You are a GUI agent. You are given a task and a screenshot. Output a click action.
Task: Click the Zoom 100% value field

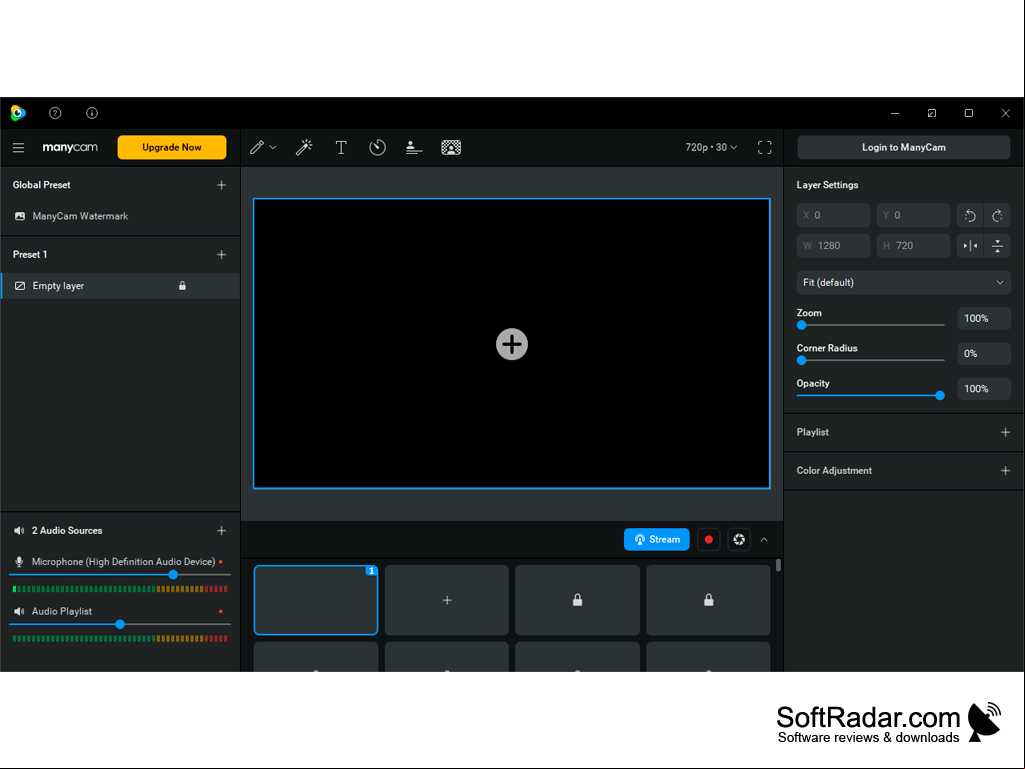click(x=984, y=318)
